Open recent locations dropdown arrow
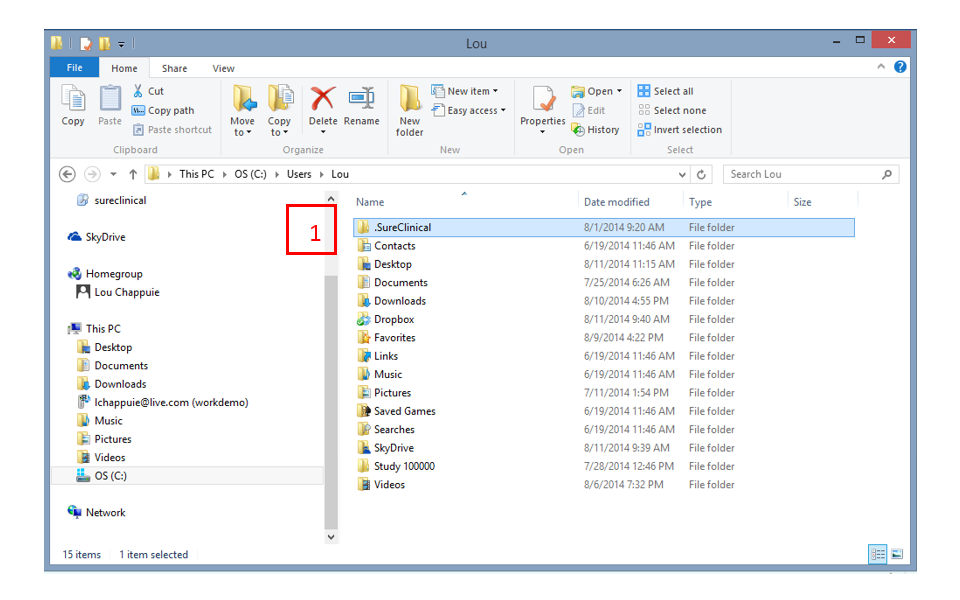 click(x=113, y=174)
